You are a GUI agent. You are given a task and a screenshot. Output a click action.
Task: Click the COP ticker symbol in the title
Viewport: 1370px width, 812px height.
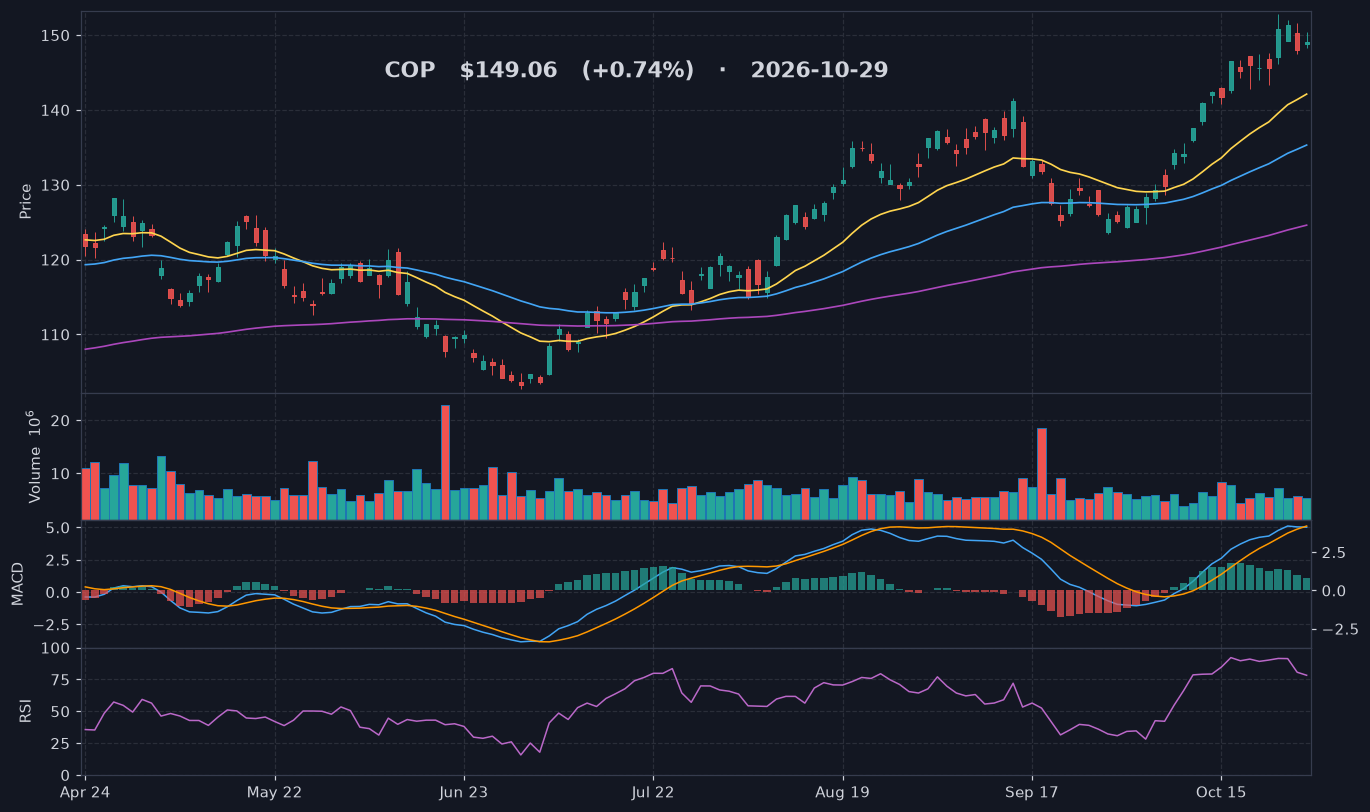(410, 70)
